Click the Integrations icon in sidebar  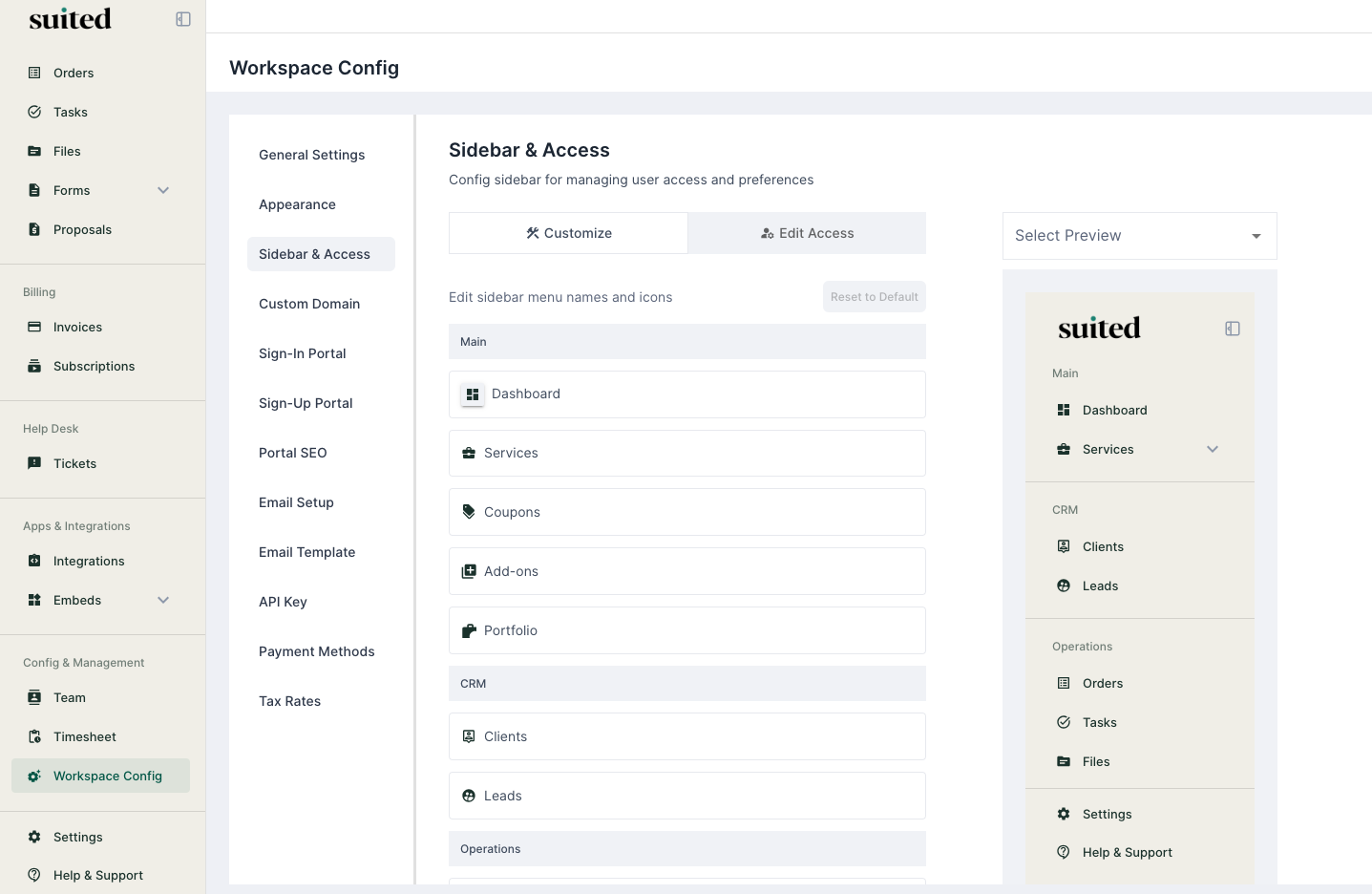34,561
